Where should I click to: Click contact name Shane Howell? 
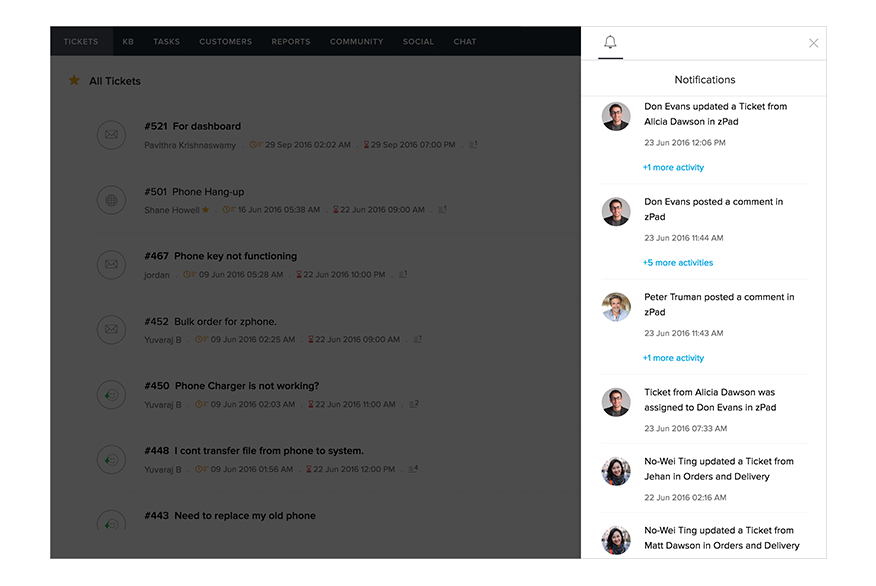[172, 210]
